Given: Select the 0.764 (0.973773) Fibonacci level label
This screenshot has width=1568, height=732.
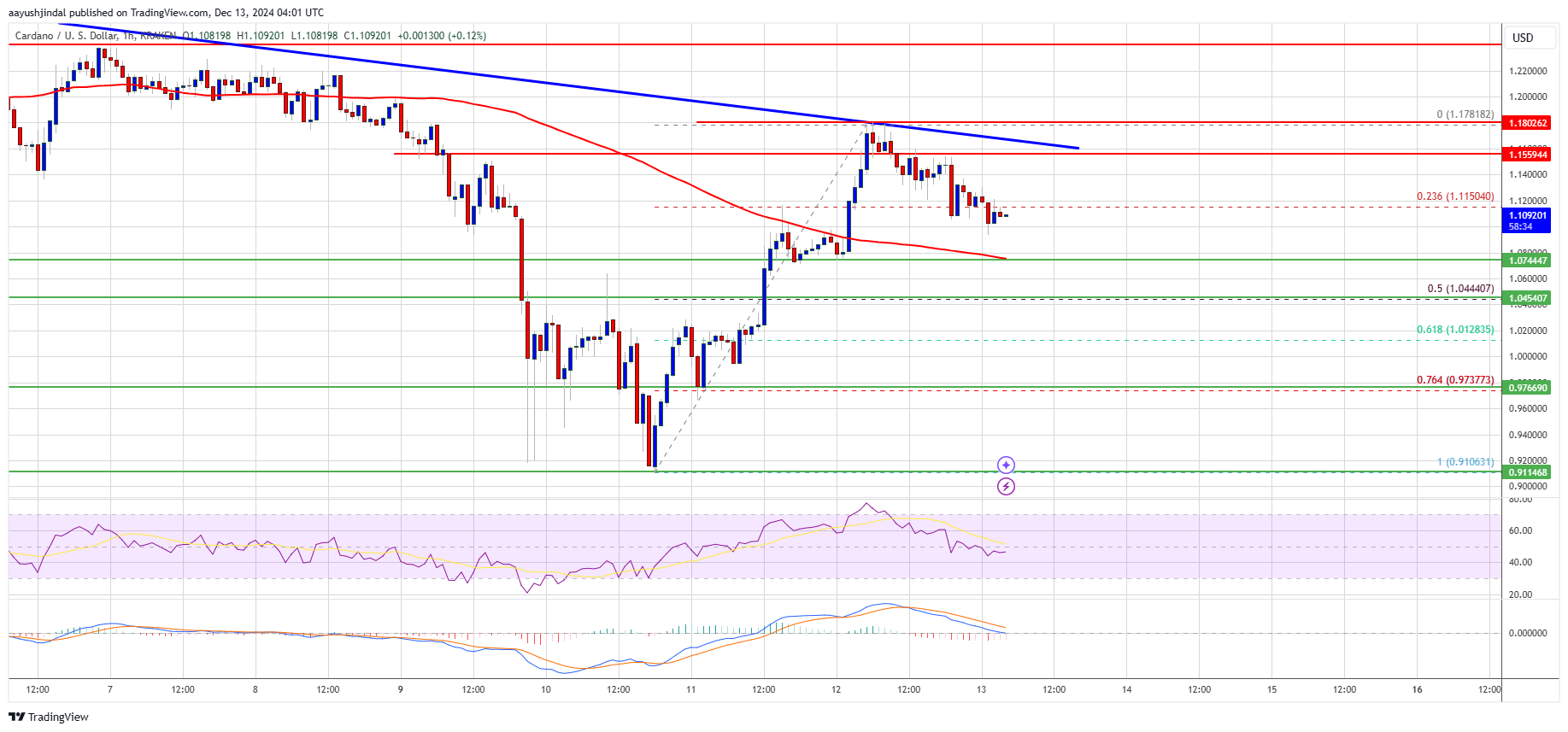Looking at the screenshot, I should pos(1455,380).
